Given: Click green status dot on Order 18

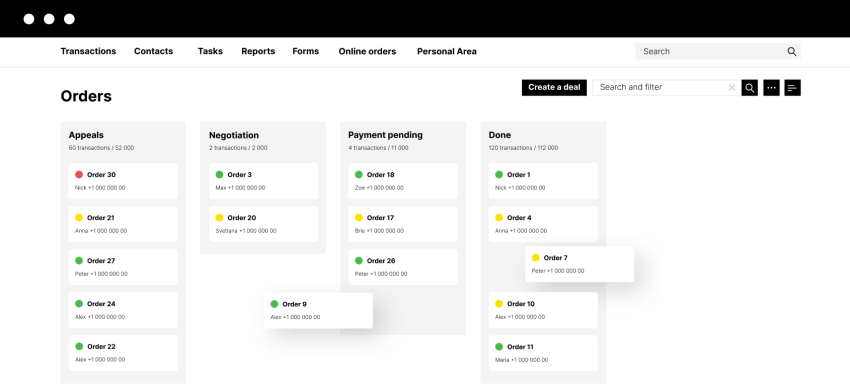Looking at the screenshot, I should (x=359, y=175).
